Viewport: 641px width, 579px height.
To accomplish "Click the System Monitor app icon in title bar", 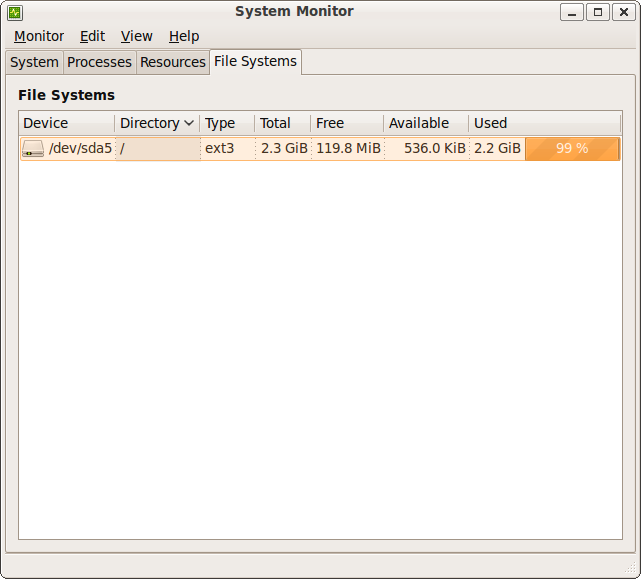I will coord(15,13).
